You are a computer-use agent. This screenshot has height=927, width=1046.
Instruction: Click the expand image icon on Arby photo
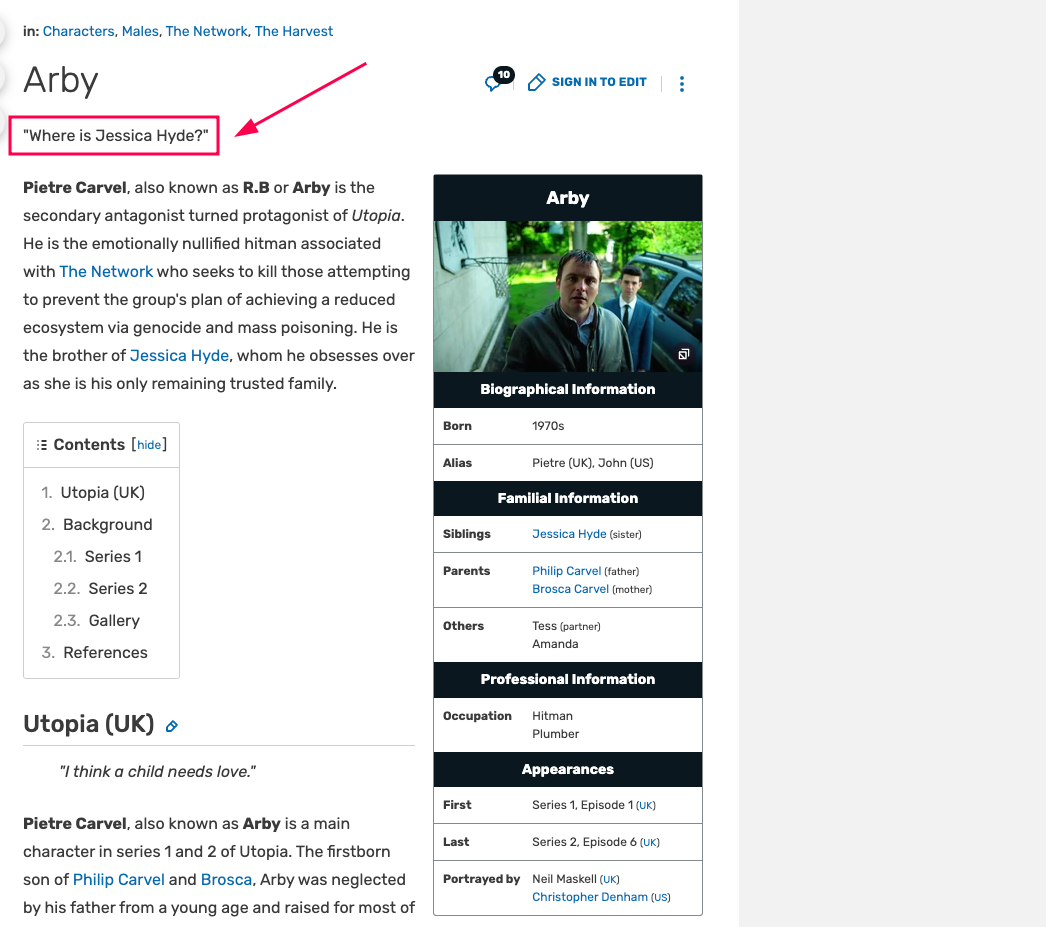(x=684, y=355)
